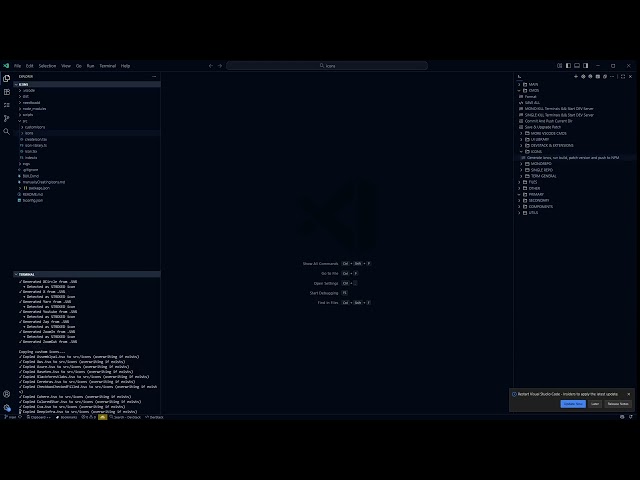Open the Go menu
The image size is (640, 480).
pyautogui.click(x=79, y=66)
